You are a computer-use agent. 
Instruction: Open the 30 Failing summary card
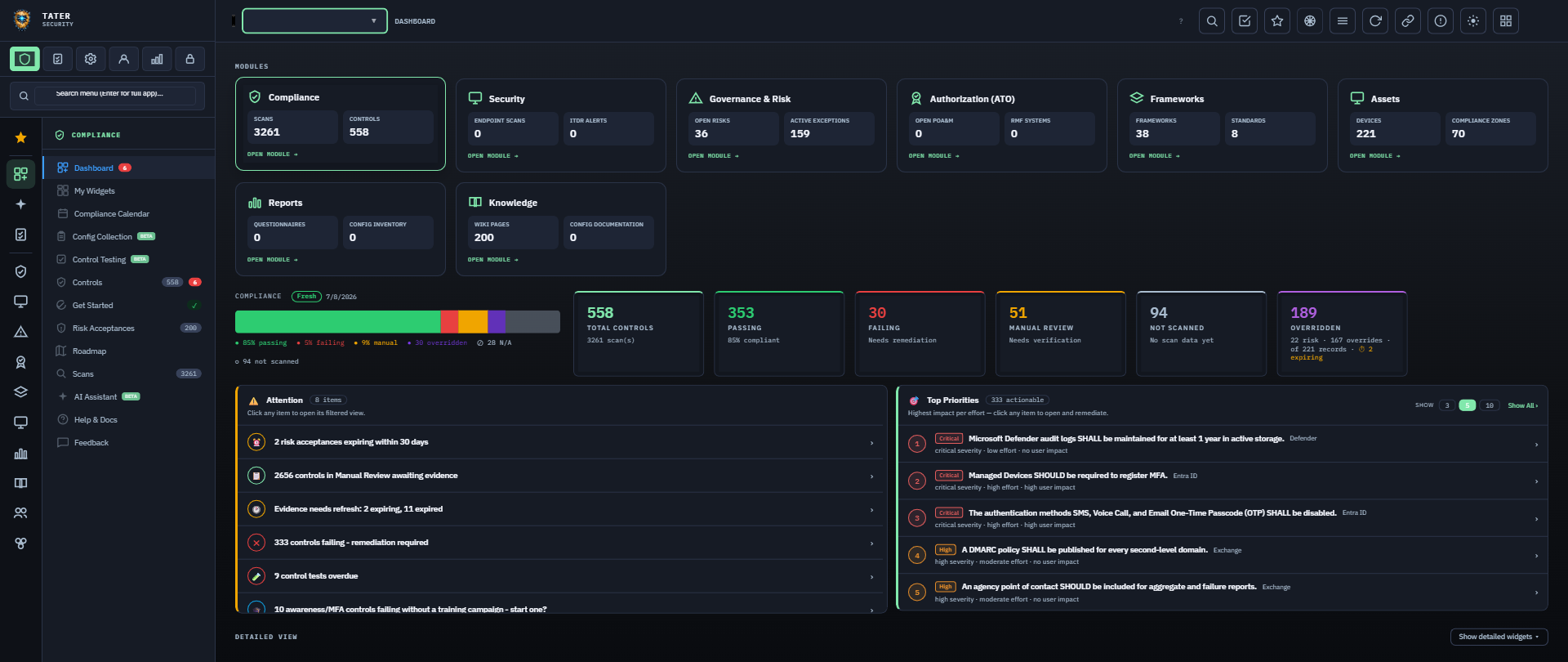pos(920,333)
